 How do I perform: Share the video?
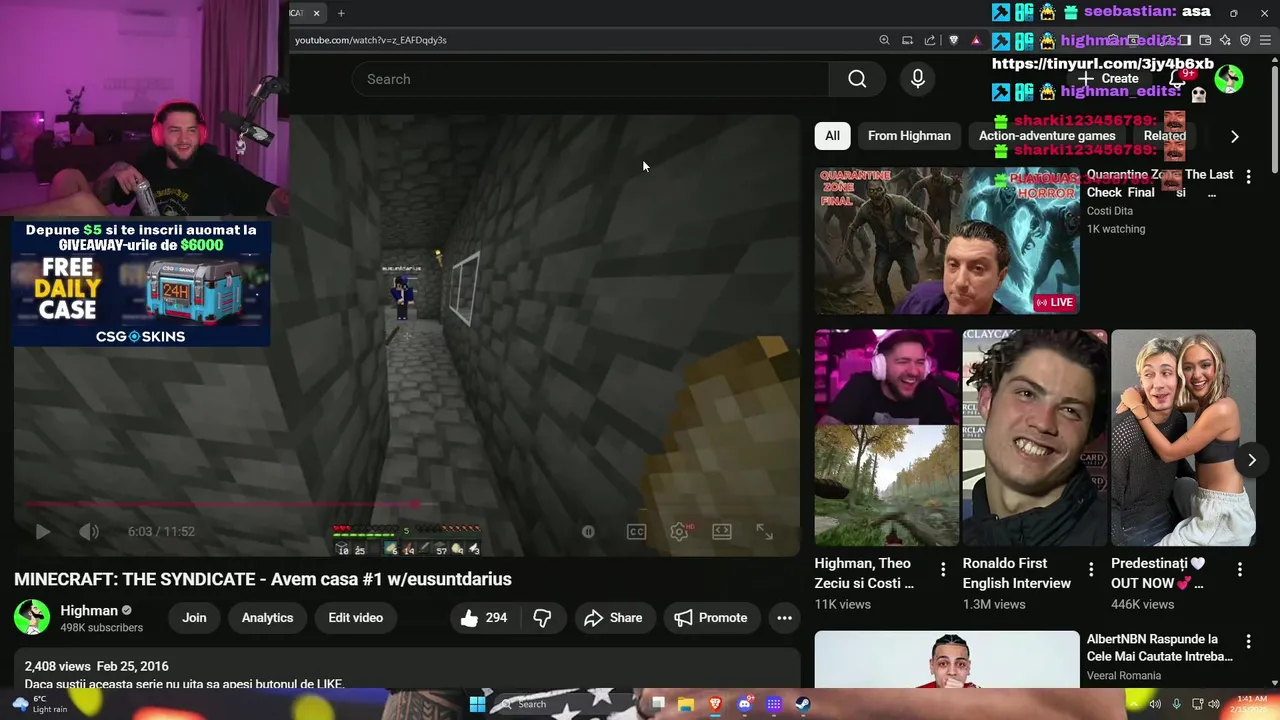point(613,618)
